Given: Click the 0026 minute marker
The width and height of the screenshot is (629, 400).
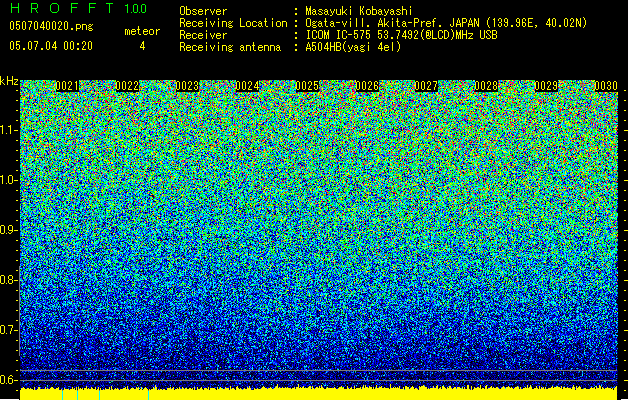Looking at the screenshot, I should click(367, 86).
